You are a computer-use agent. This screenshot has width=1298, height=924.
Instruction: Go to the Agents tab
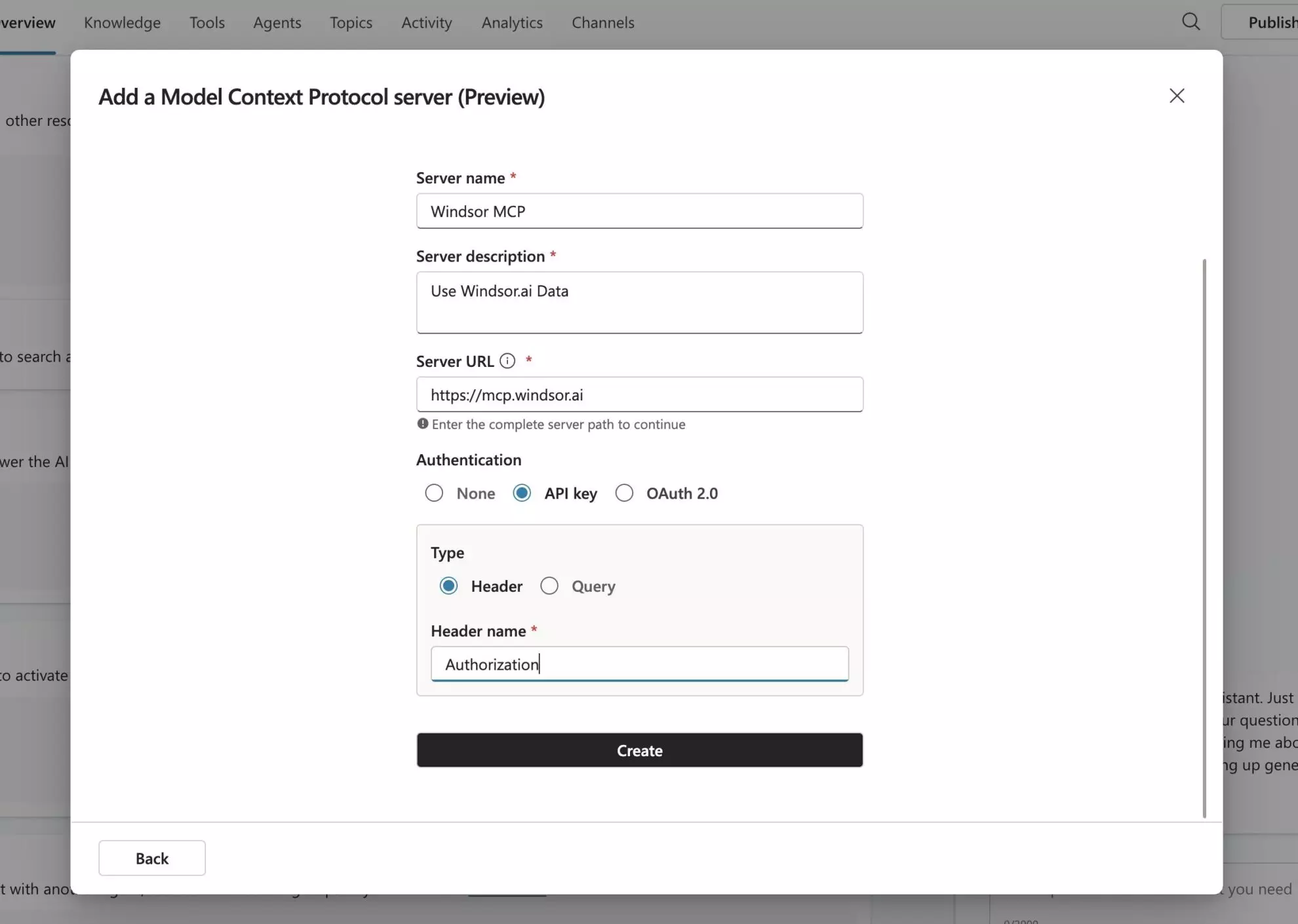click(x=277, y=22)
